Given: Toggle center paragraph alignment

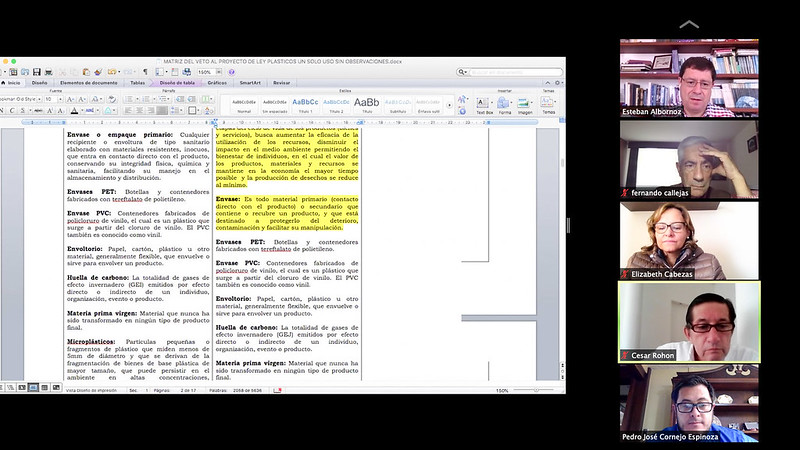Looking at the screenshot, I should pos(139,110).
